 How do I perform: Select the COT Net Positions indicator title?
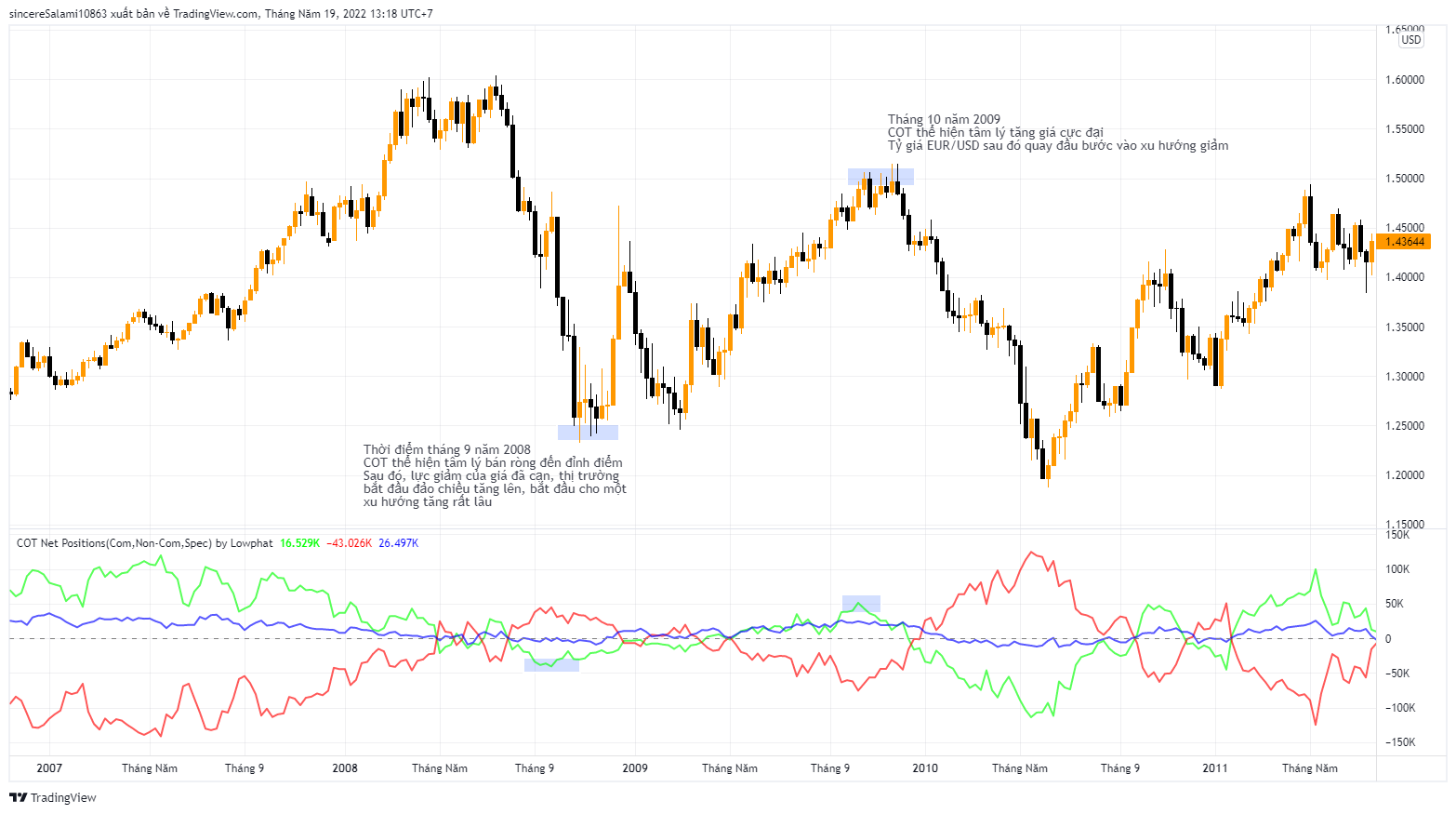coord(145,543)
